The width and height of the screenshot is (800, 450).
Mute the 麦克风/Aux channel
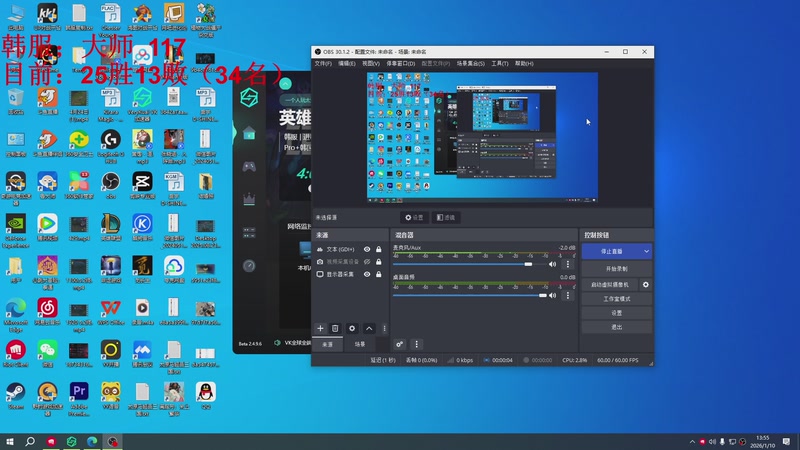(x=553, y=264)
